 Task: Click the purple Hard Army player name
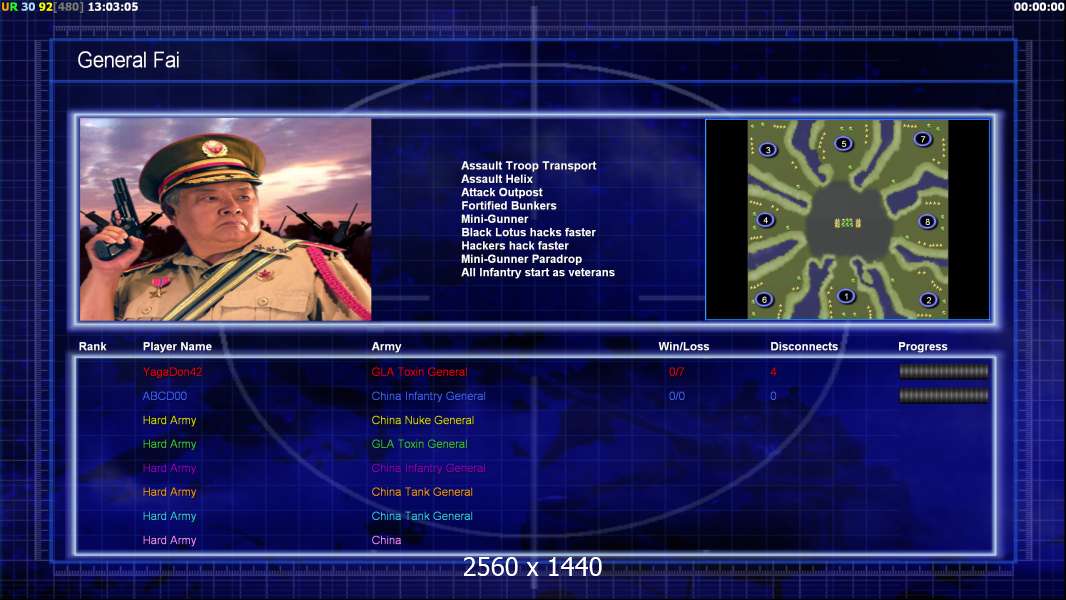(169, 467)
